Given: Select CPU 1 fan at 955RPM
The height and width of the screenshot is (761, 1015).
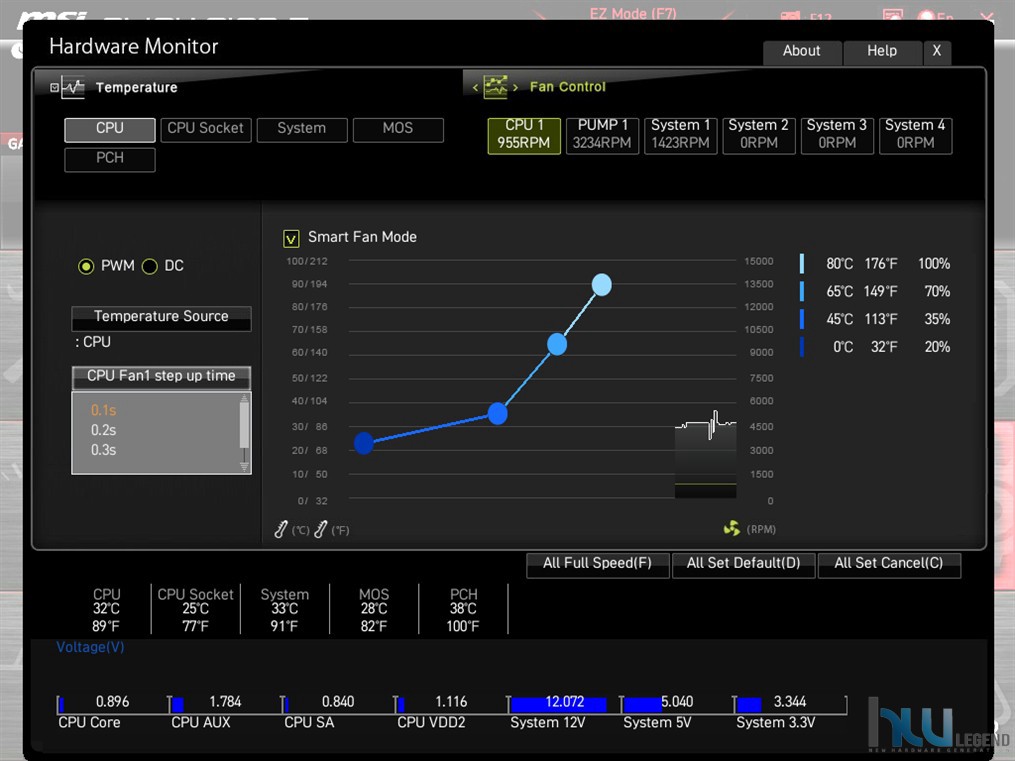Looking at the screenshot, I should pyautogui.click(x=524, y=135).
